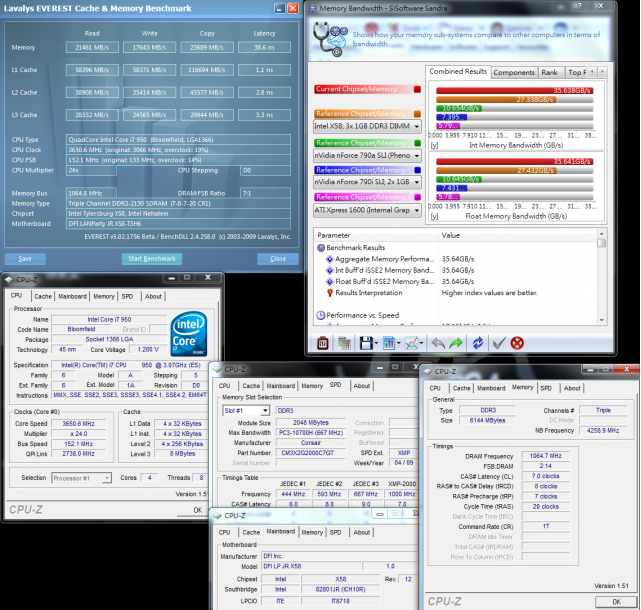Viewport: 641px width, 610px height.
Task: Click the gray back arrow in the Sandra toolbar
Action: [438, 343]
